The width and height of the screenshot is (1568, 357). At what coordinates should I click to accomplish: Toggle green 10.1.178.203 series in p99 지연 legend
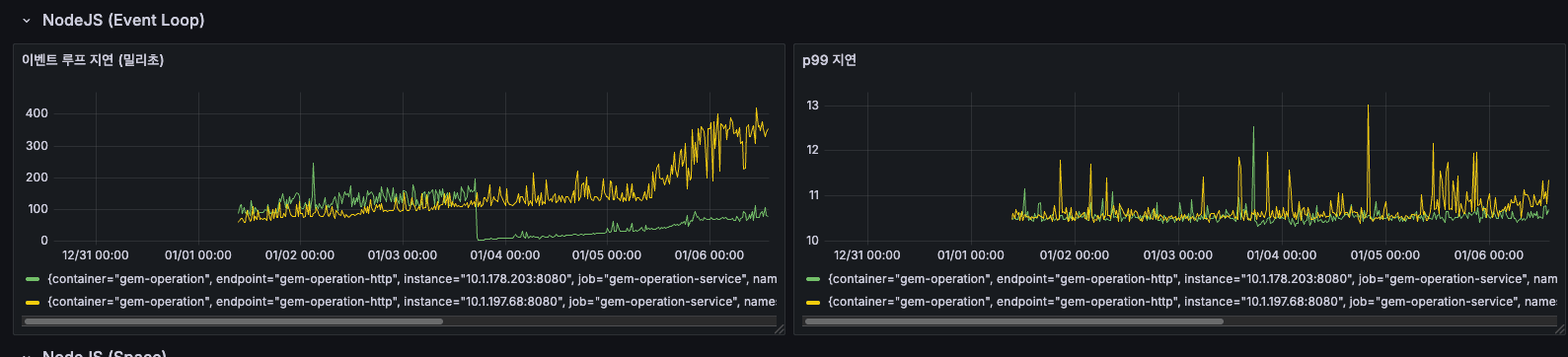pos(813,279)
